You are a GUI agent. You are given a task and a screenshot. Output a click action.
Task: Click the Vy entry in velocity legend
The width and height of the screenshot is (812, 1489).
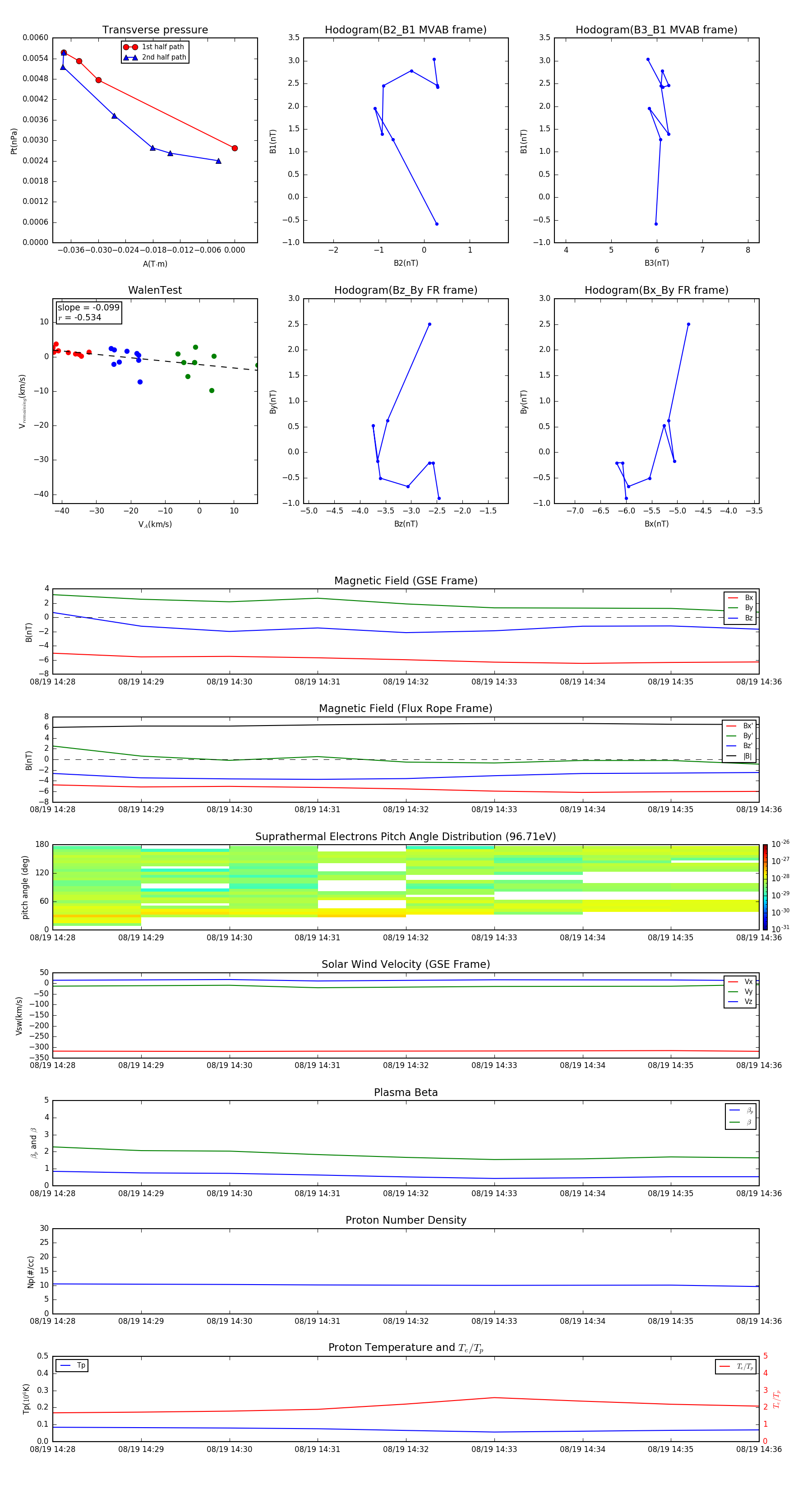tap(741, 991)
